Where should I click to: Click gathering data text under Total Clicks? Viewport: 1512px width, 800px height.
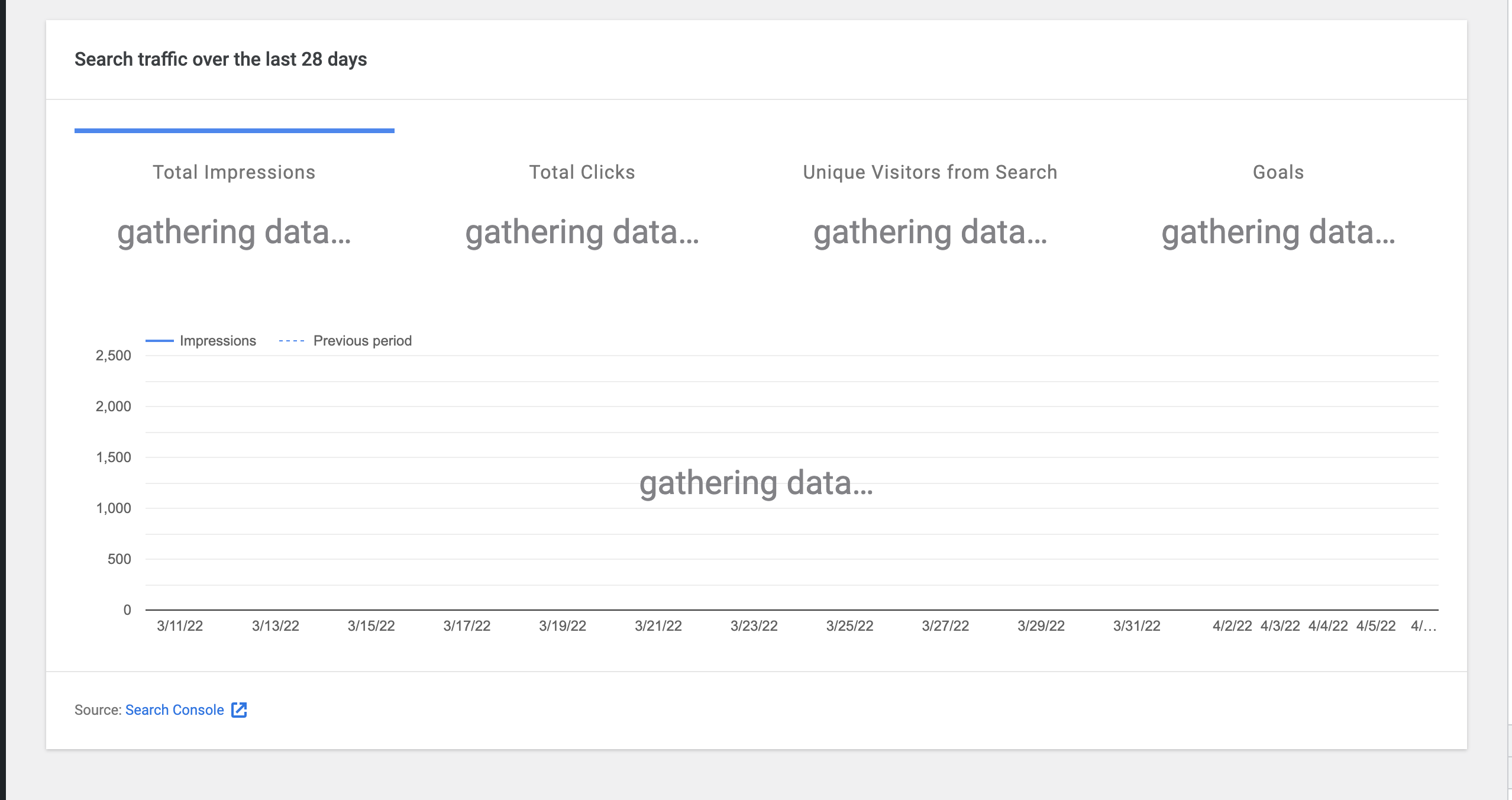coord(582,232)
